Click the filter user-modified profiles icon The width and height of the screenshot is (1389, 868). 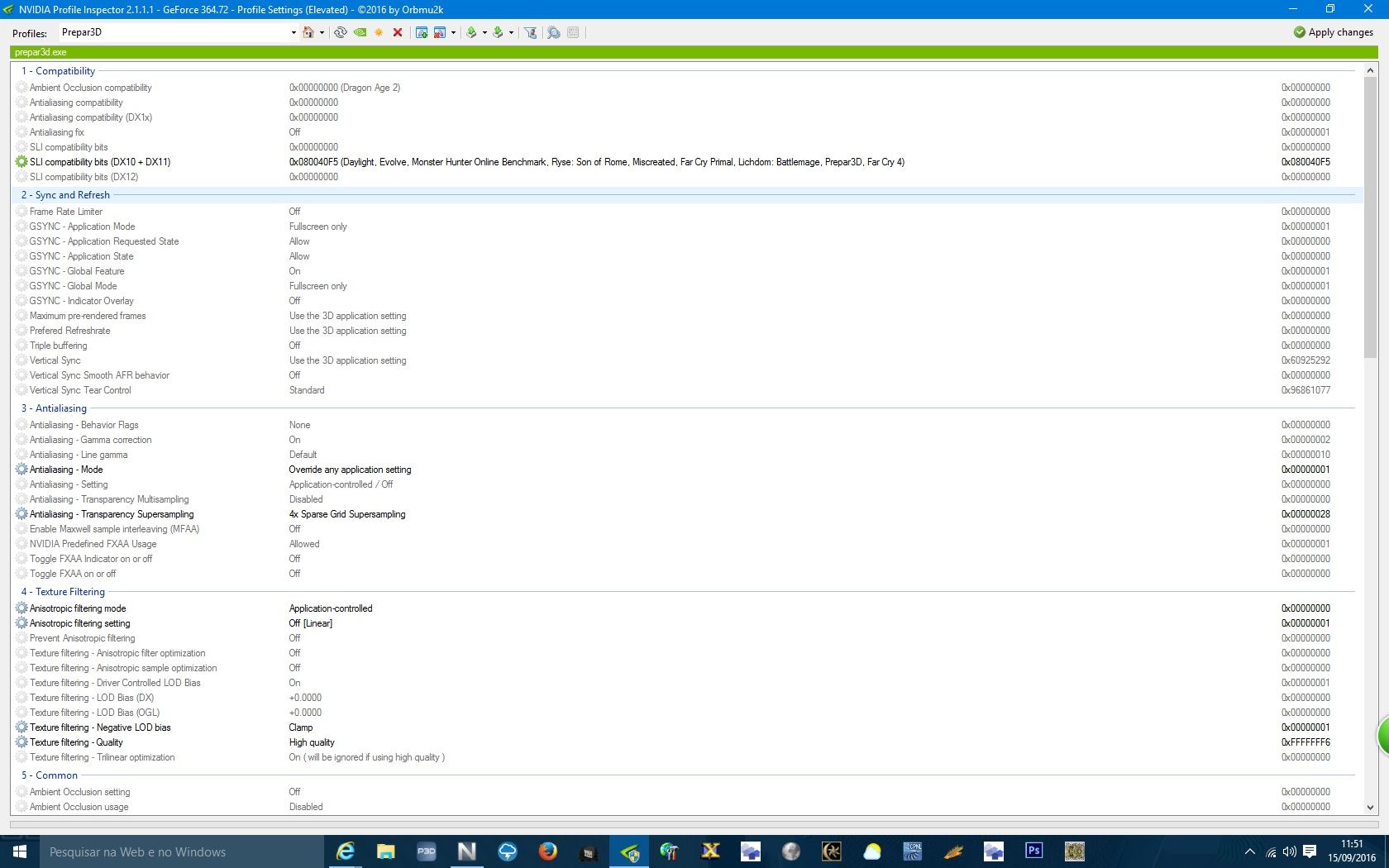tap(531, 32)
